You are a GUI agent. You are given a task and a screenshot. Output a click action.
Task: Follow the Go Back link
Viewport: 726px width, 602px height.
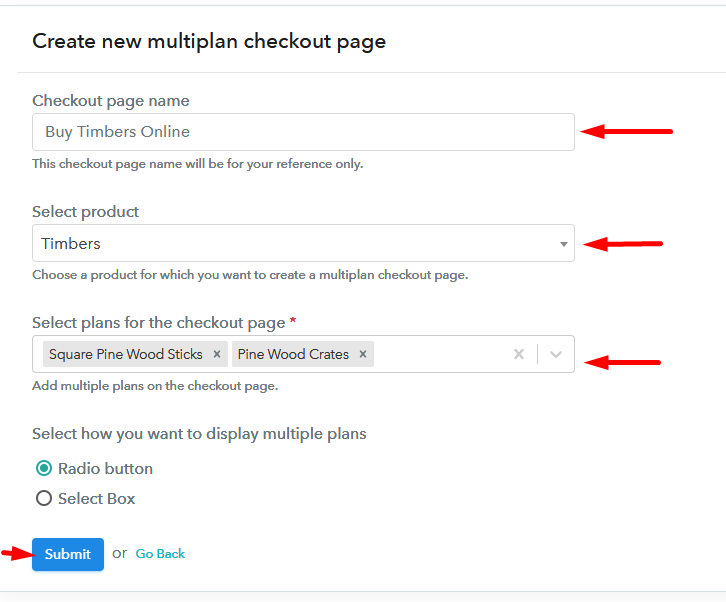tap(160, 554)
